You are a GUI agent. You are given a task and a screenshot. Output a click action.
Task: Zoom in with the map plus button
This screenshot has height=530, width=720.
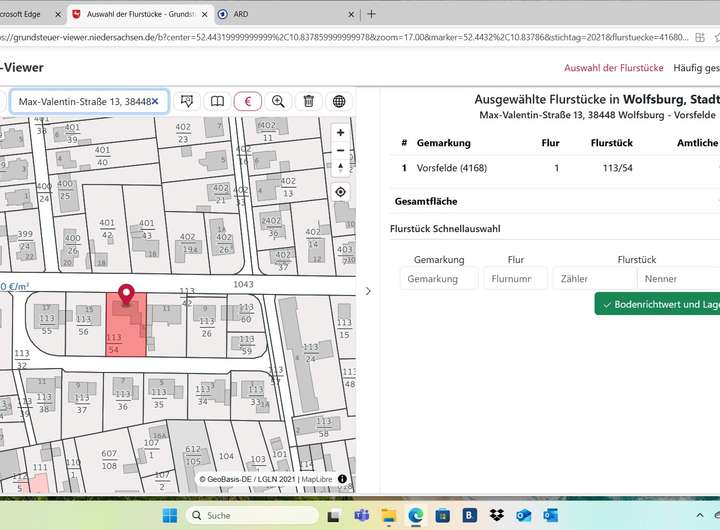[340, 133]
